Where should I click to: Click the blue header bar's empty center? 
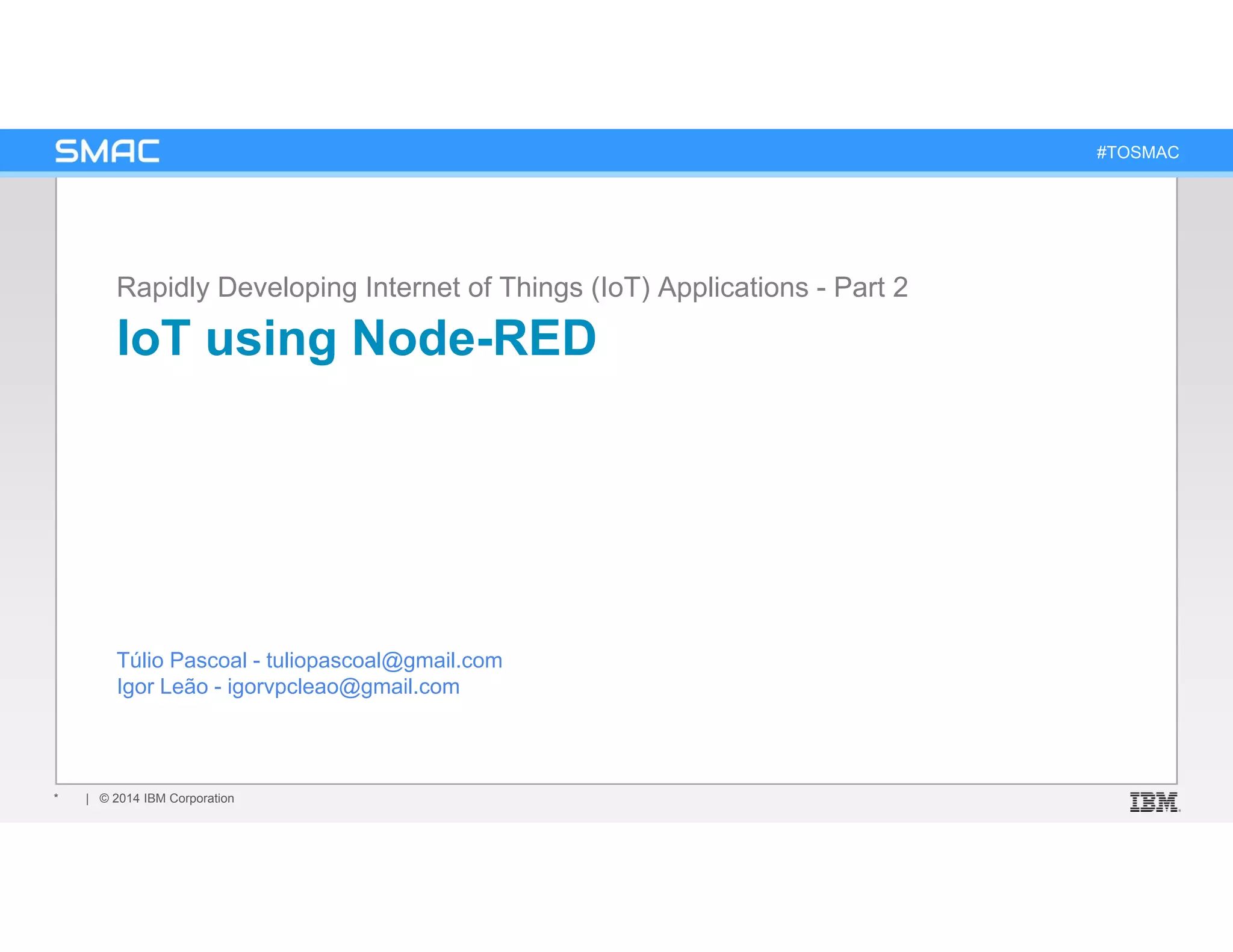(x=616, y=150)
